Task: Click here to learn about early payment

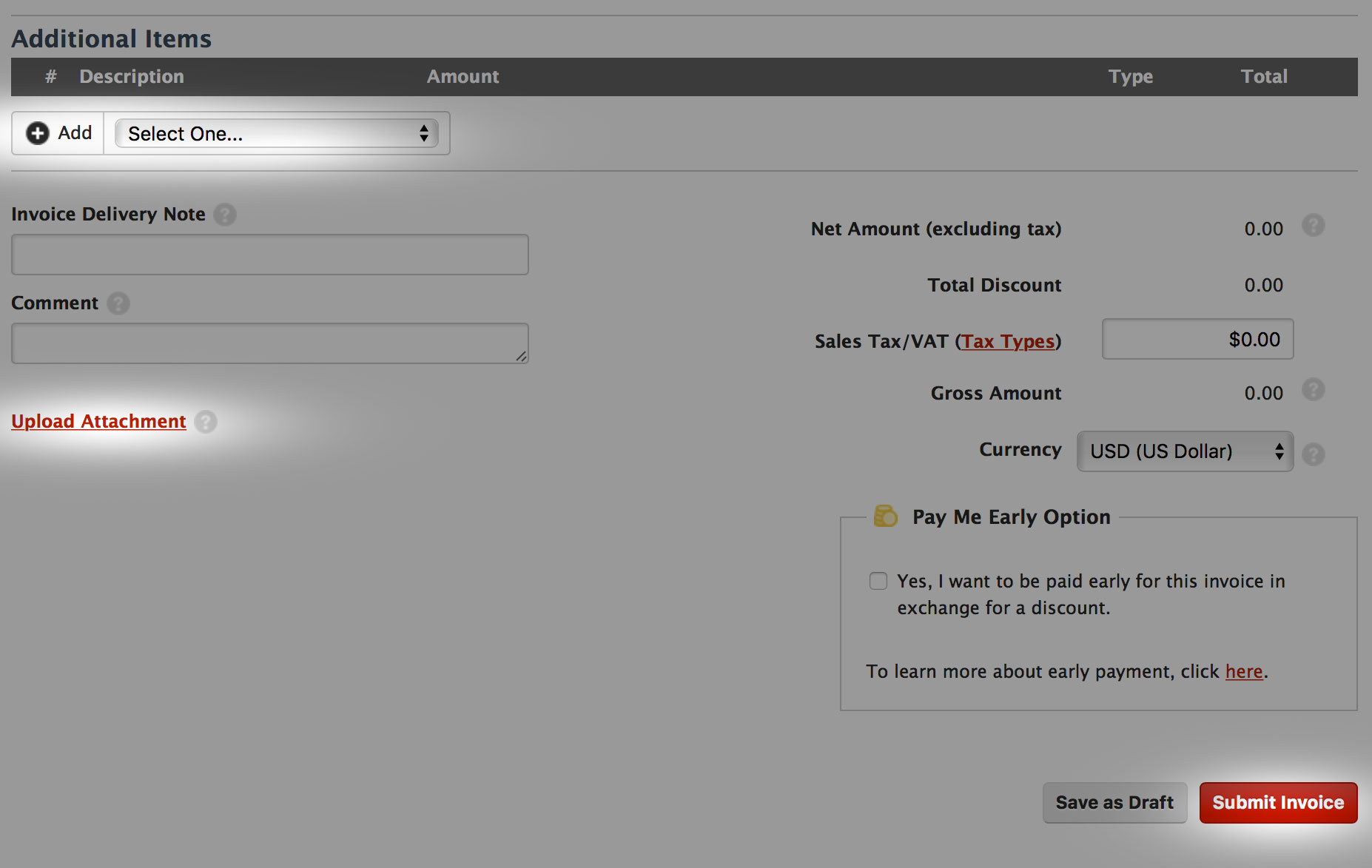Action: pyautogui.click(x=1243, y=672)
